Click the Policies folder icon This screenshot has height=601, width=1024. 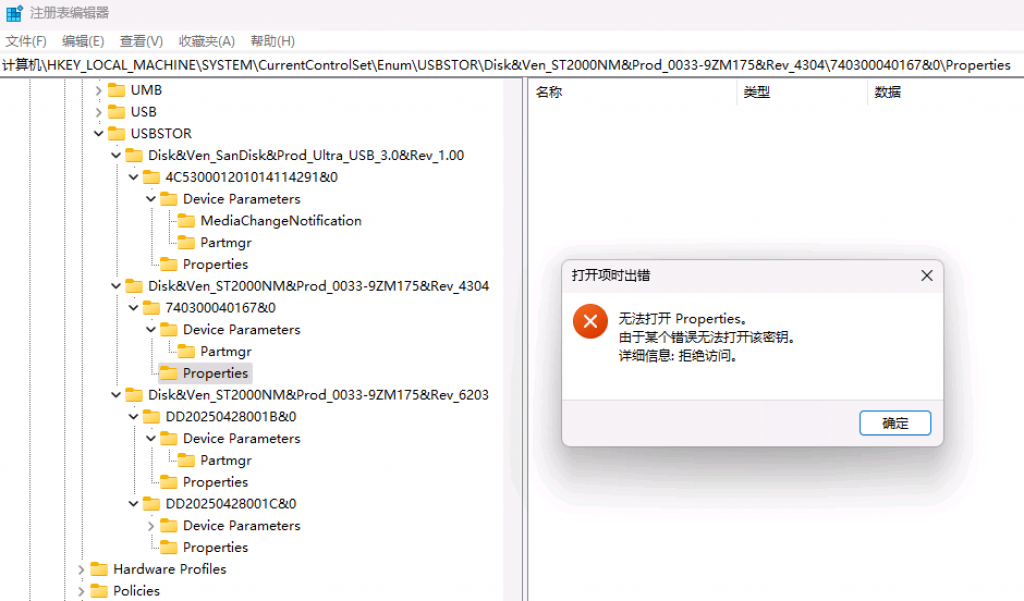point(99,591)
